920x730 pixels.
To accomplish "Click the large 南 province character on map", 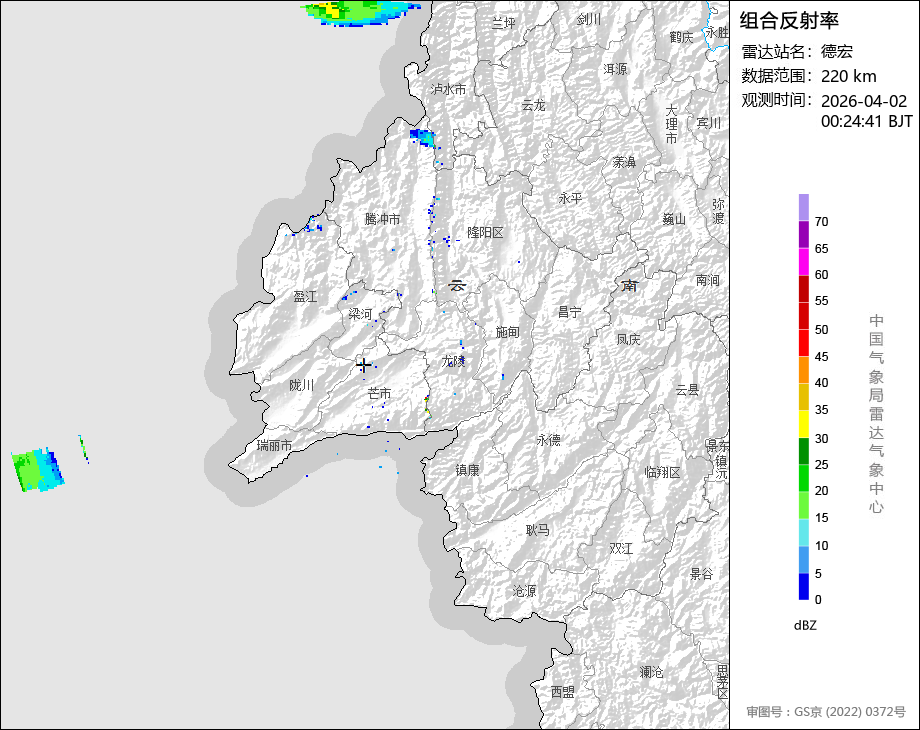I will click(x=629, y=286).
